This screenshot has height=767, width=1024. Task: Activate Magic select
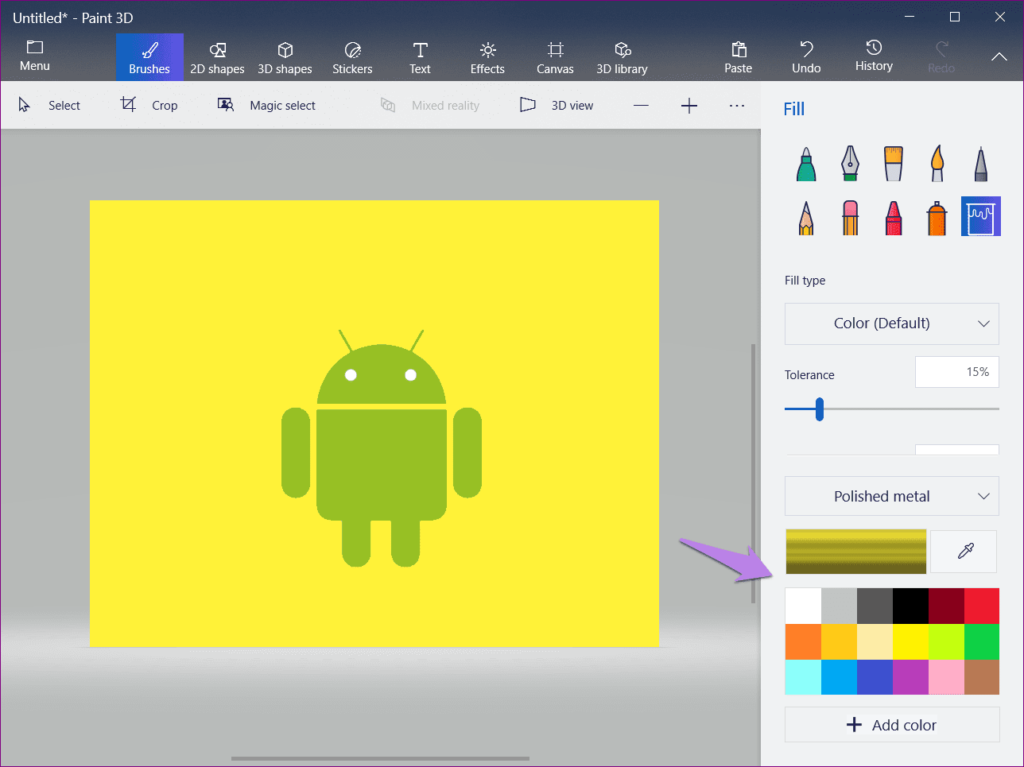(x=266, y=105)
